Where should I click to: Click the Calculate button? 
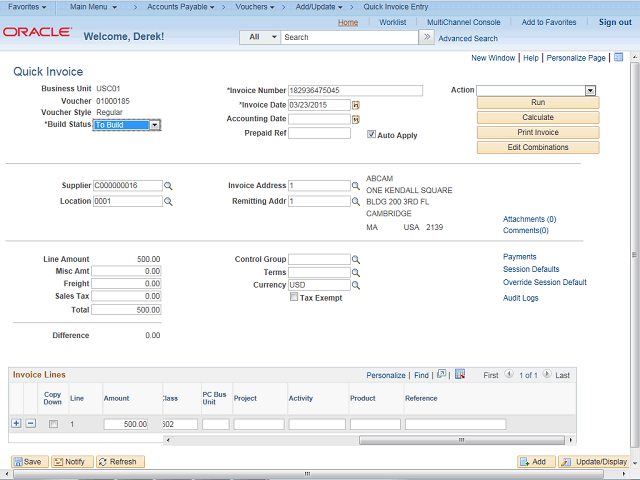538,117
